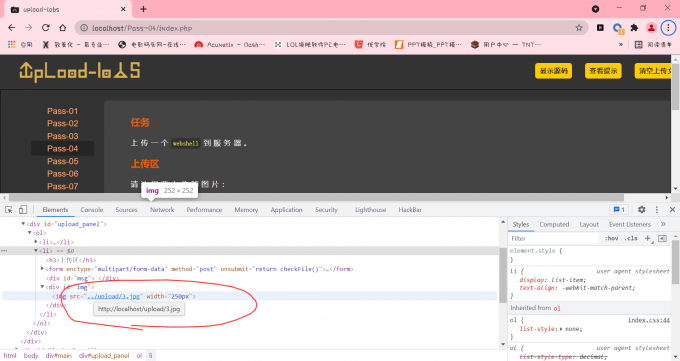Viewport: 680px width, 361px height.
Task: Close the upload-labs tab
Action: (123, 9)
